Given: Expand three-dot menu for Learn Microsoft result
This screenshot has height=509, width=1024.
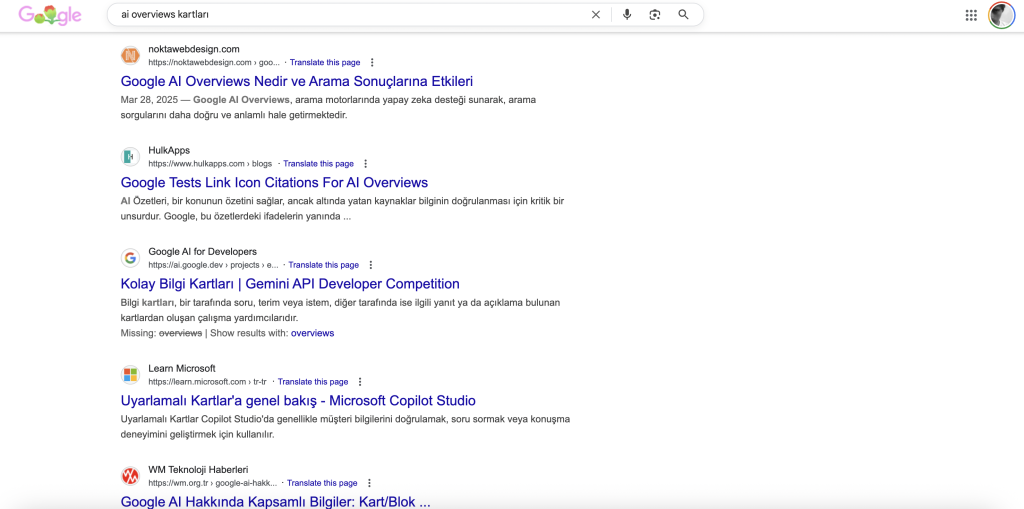Looking at the screenshot, I should (361, 382).
